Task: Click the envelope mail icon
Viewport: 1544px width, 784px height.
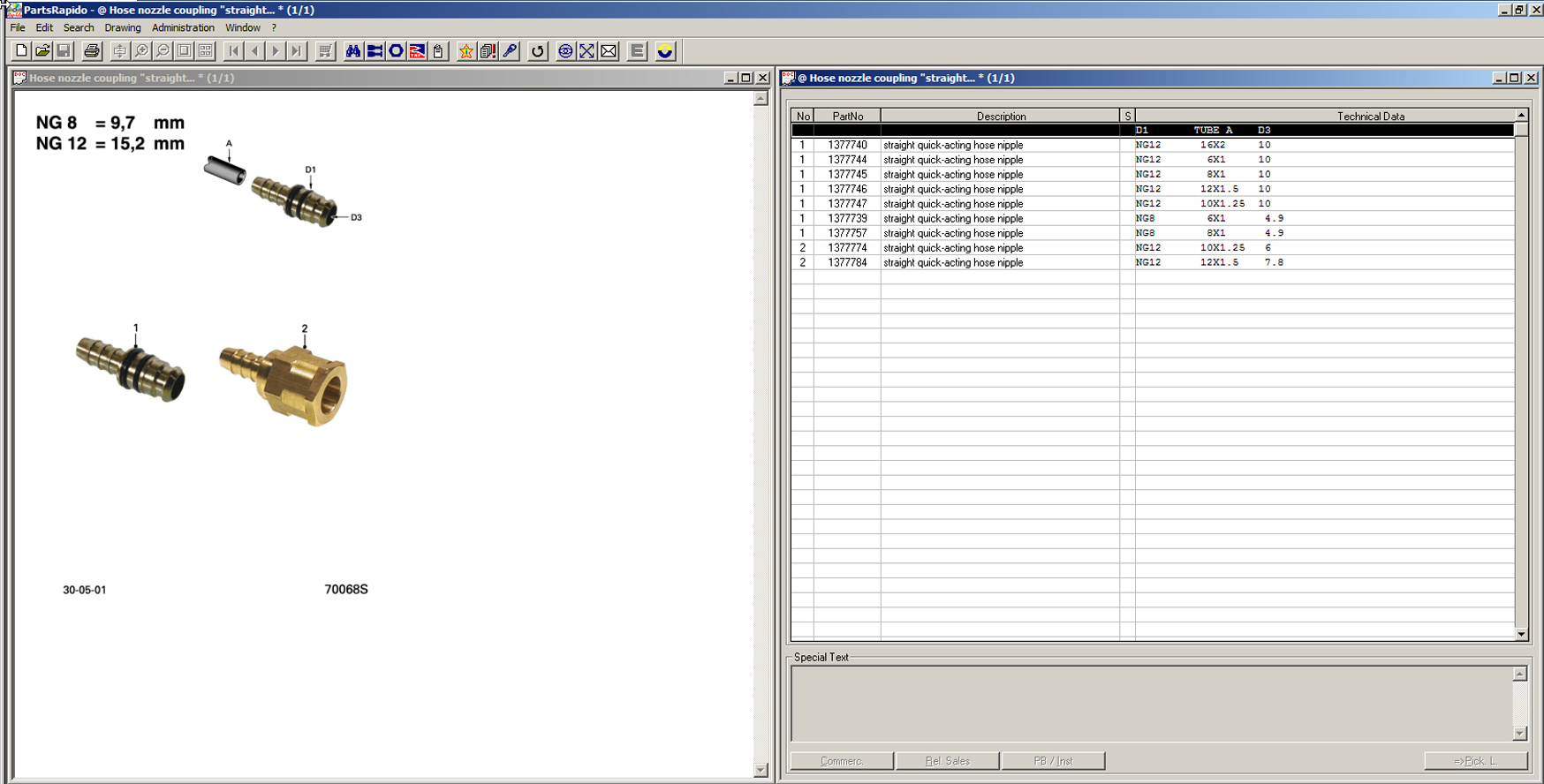Action: [x=609, y=51]
